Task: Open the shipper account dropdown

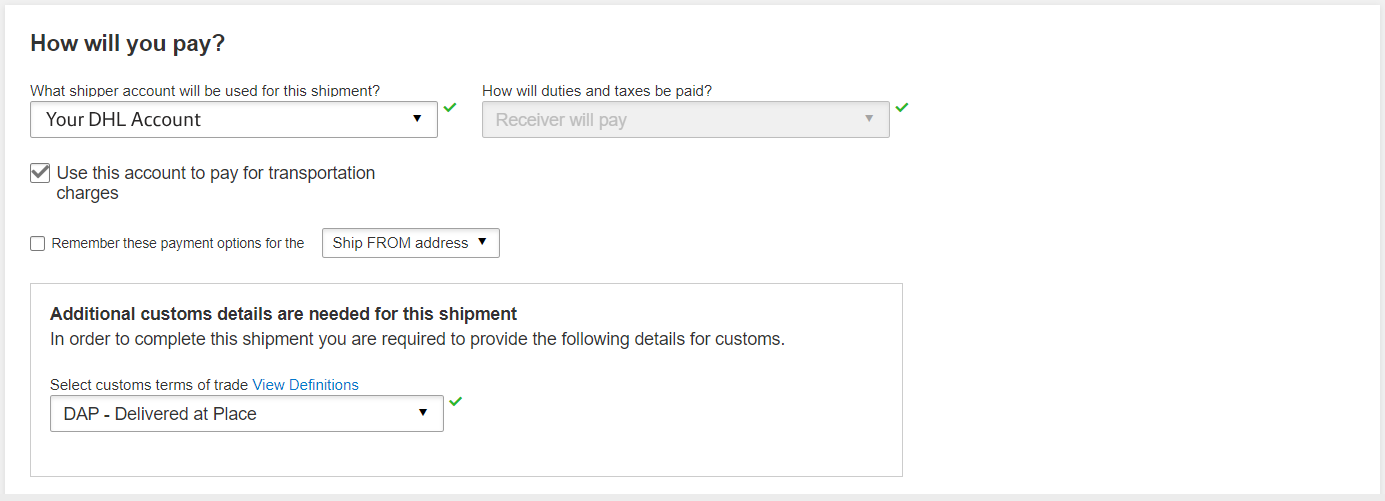Action: 234,119
